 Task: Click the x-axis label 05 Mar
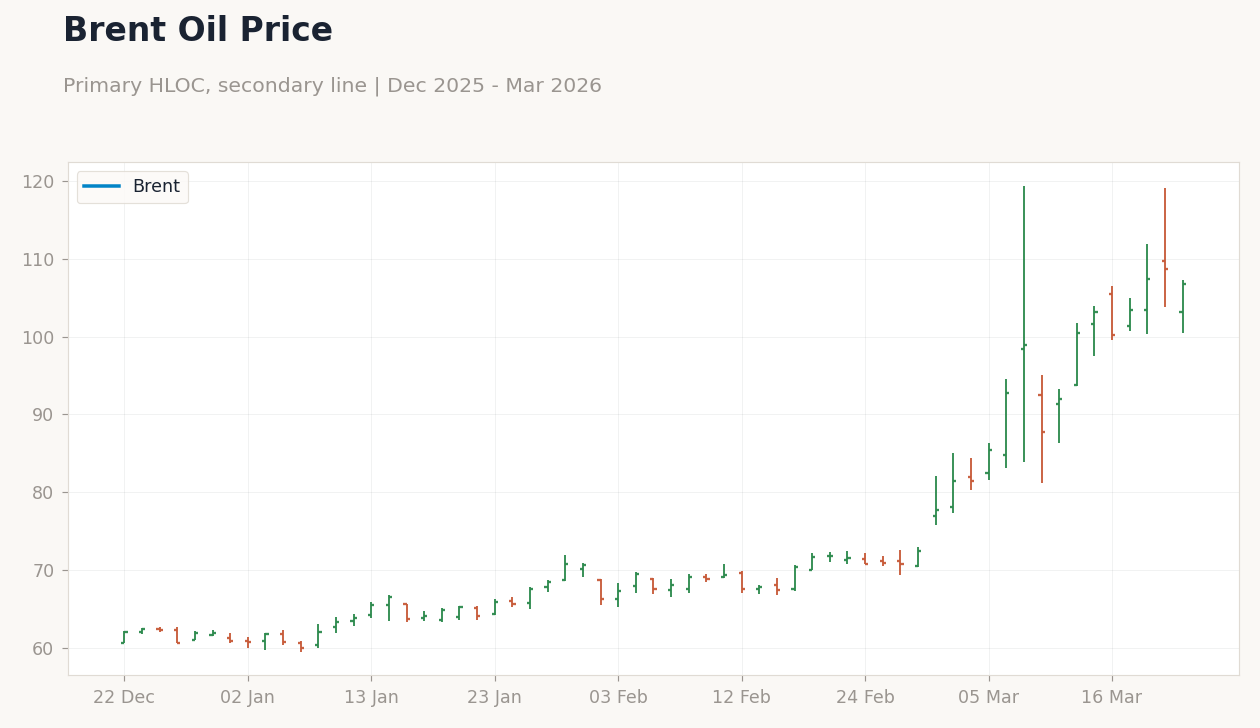tap(988, 698)
